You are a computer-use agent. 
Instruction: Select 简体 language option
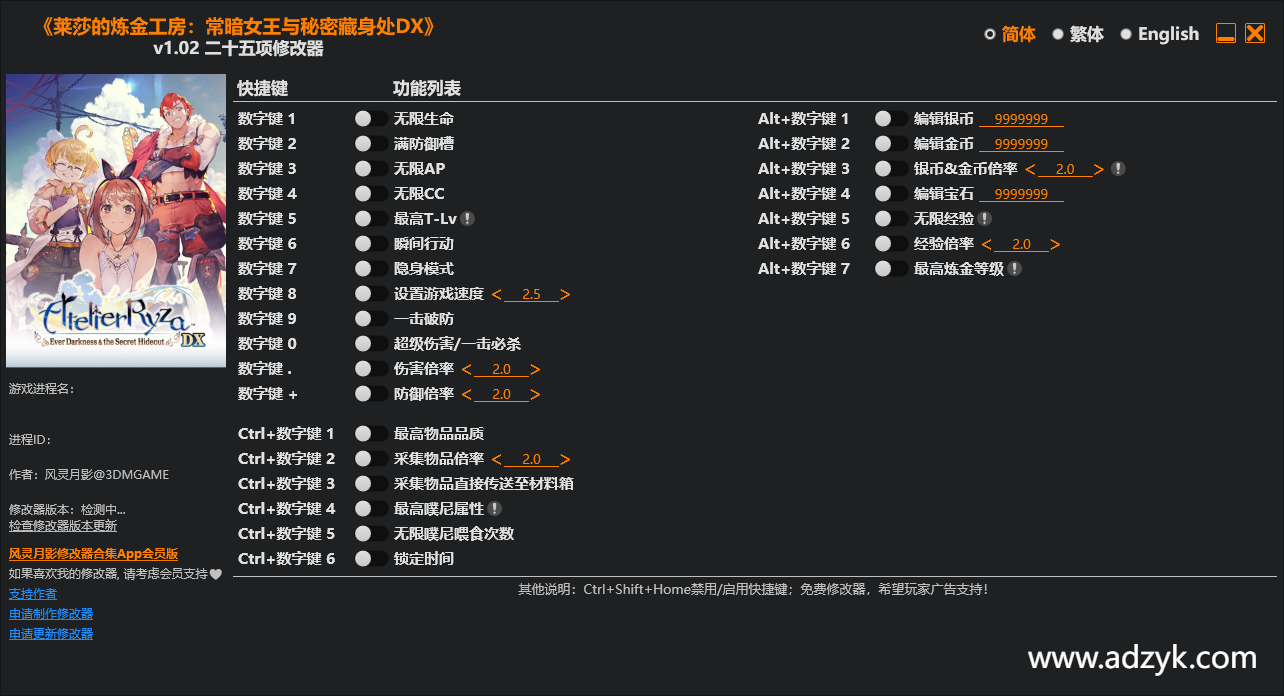click(1010, 34)
